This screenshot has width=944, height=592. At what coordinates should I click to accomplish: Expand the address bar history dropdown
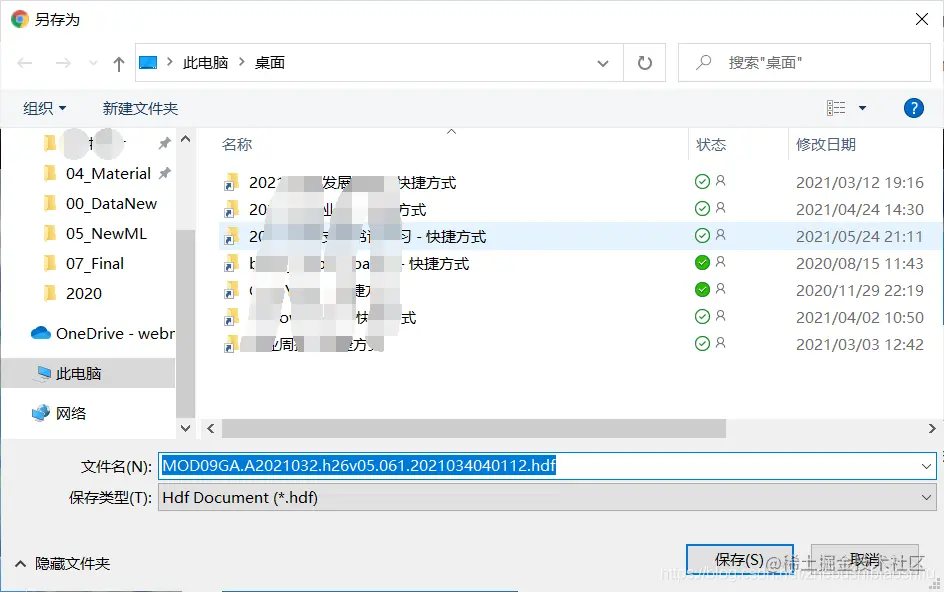(x=603, y=63)
